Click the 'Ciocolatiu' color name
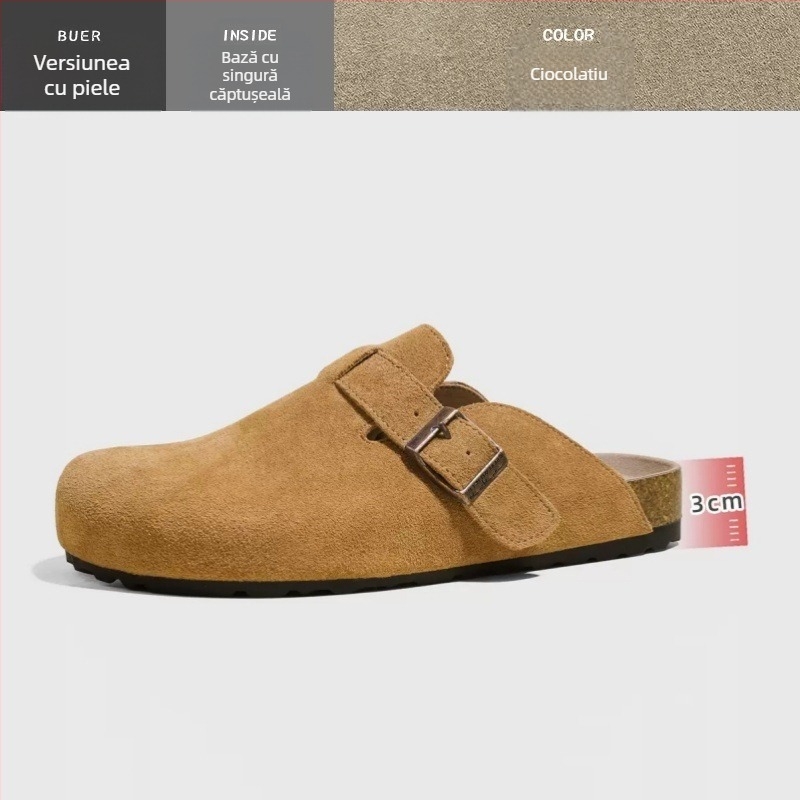This screenshot has height=800, width=800. (568, 74)
